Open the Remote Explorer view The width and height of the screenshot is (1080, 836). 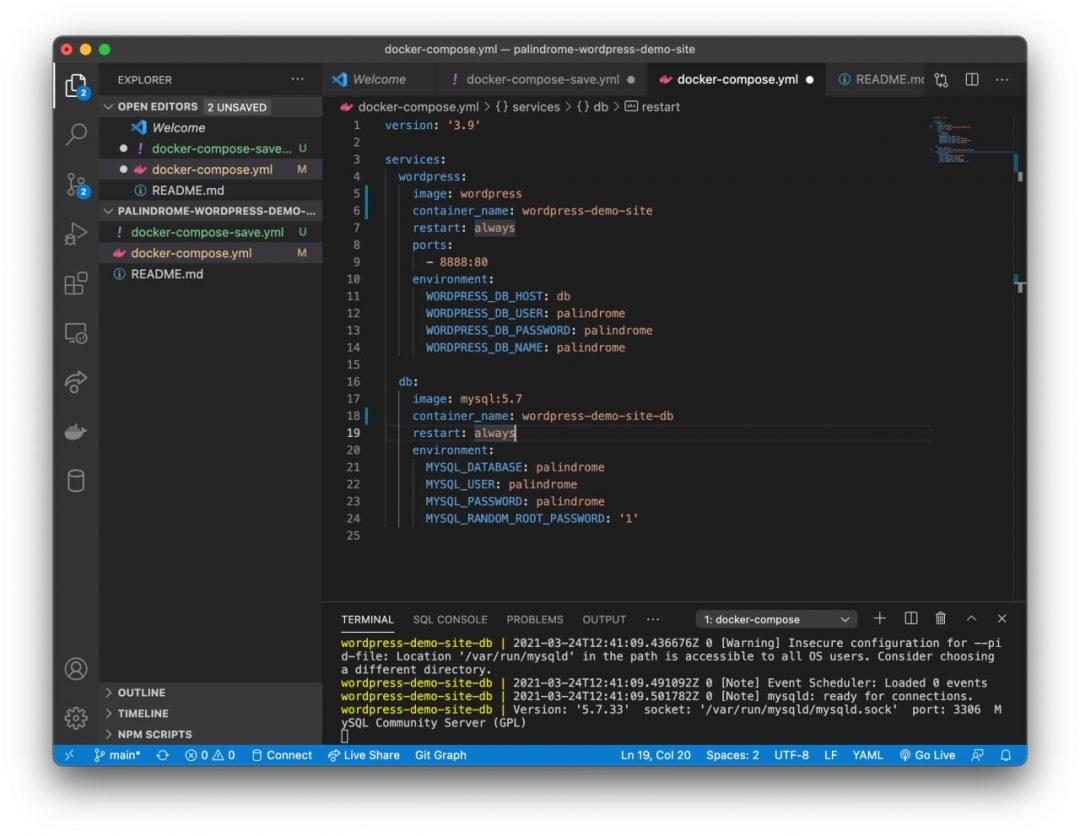pos(76,333)
